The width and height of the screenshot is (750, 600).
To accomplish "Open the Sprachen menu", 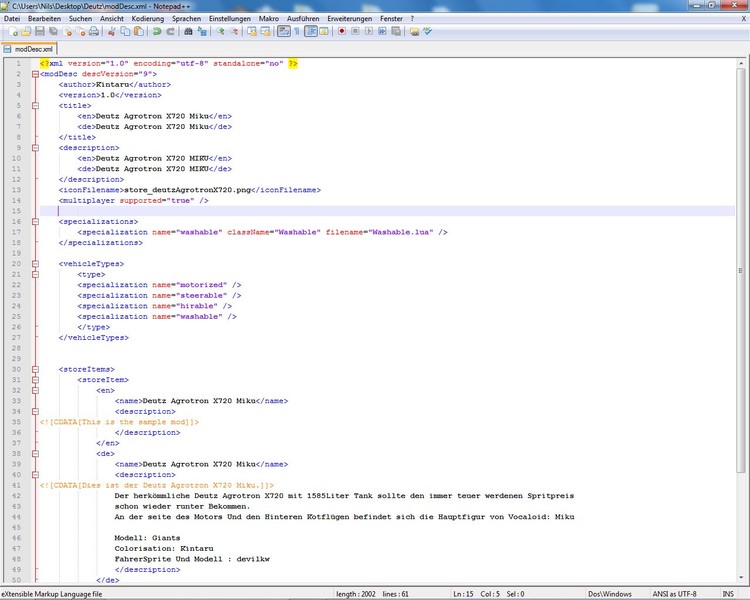I will coord(187,19).
